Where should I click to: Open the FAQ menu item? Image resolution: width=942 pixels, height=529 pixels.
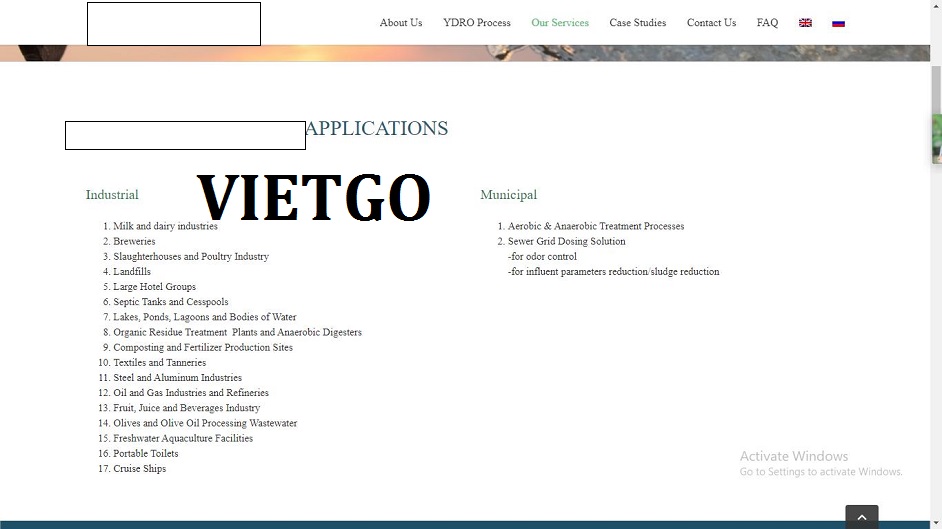(x=767, y=23)
